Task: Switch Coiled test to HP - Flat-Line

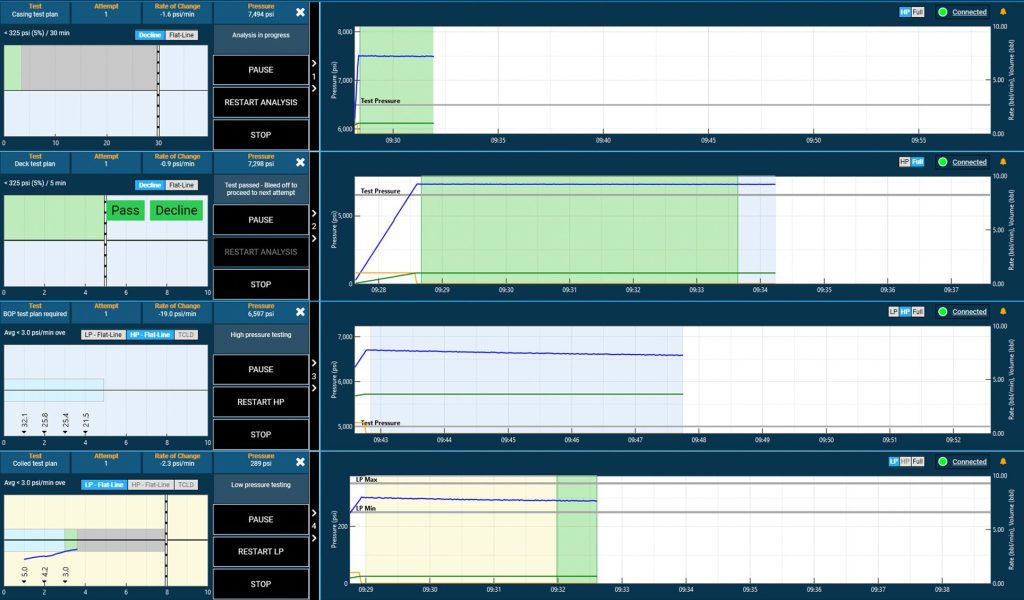Action: tap(150, 485)
